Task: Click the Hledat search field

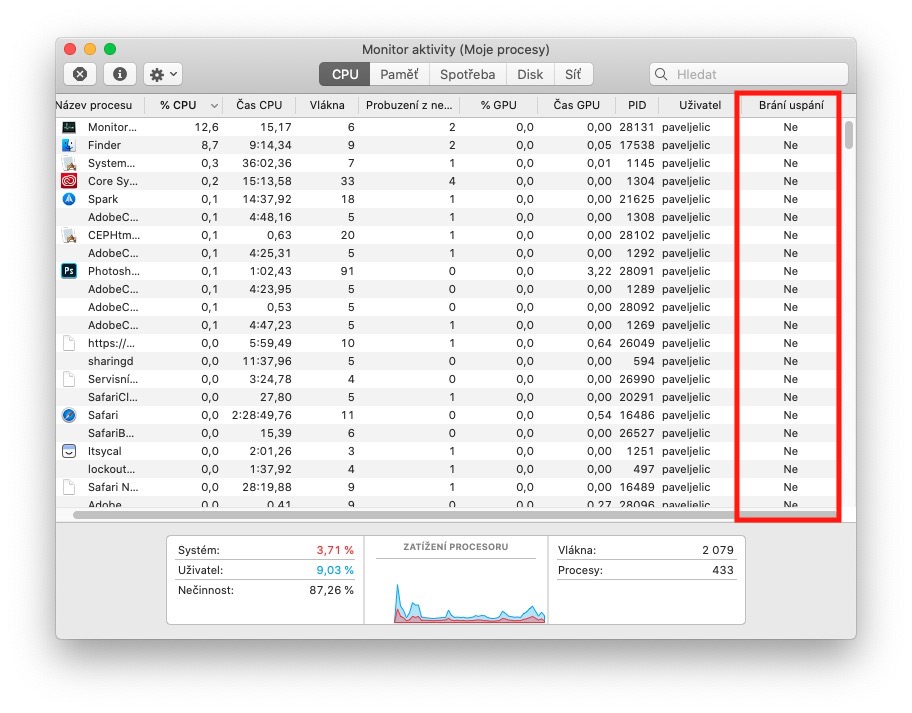Action: click(x=749, y=74)
